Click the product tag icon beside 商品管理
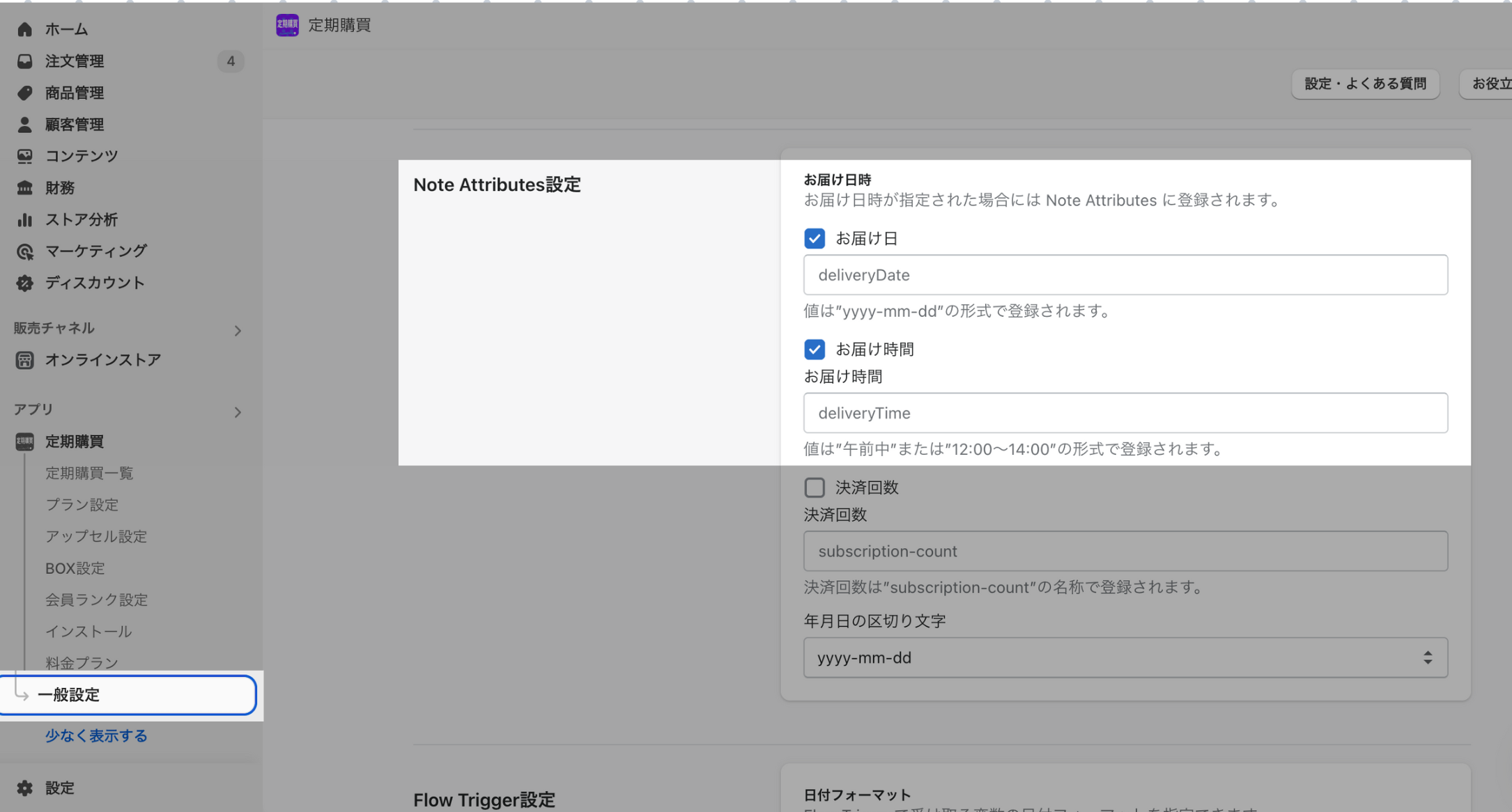 pyautogui.click(x=25, y=93)
